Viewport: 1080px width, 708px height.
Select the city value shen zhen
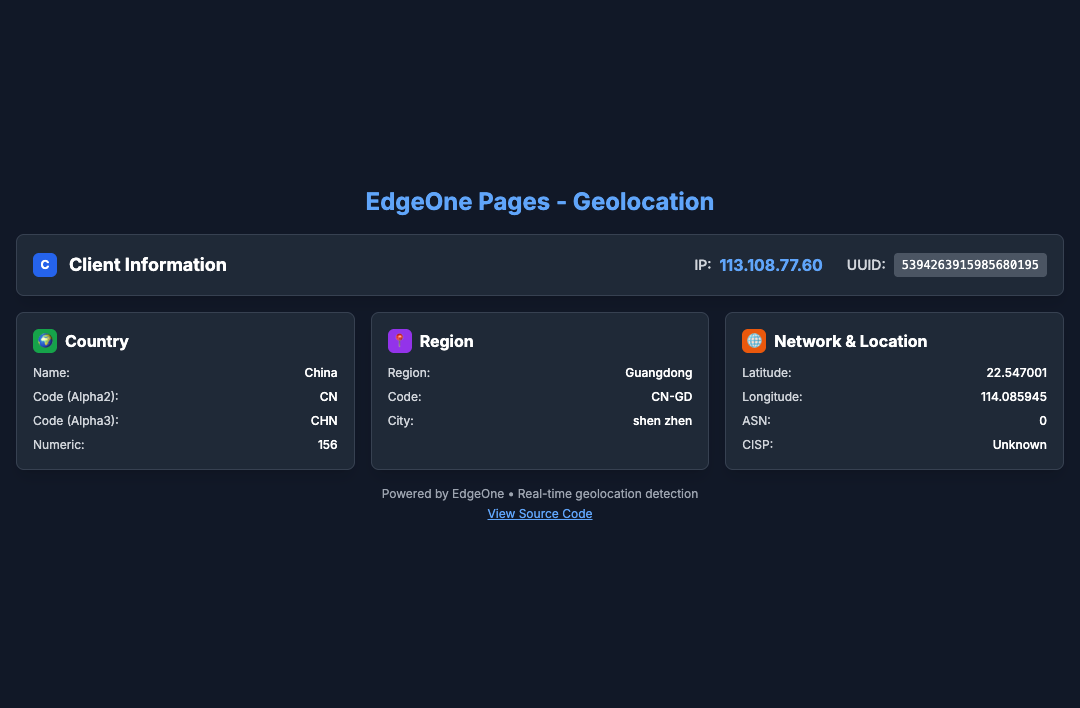(663, 421)
